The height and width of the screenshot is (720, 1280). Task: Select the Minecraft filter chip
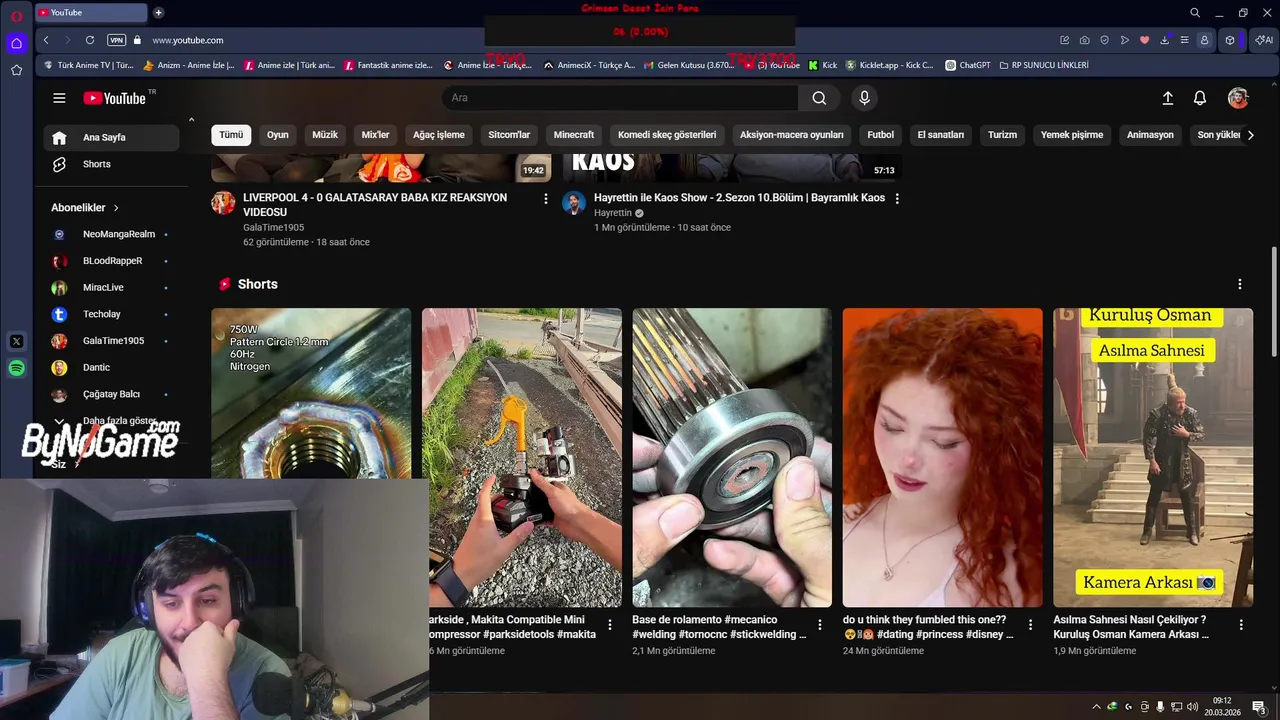[x=574, y=135]
